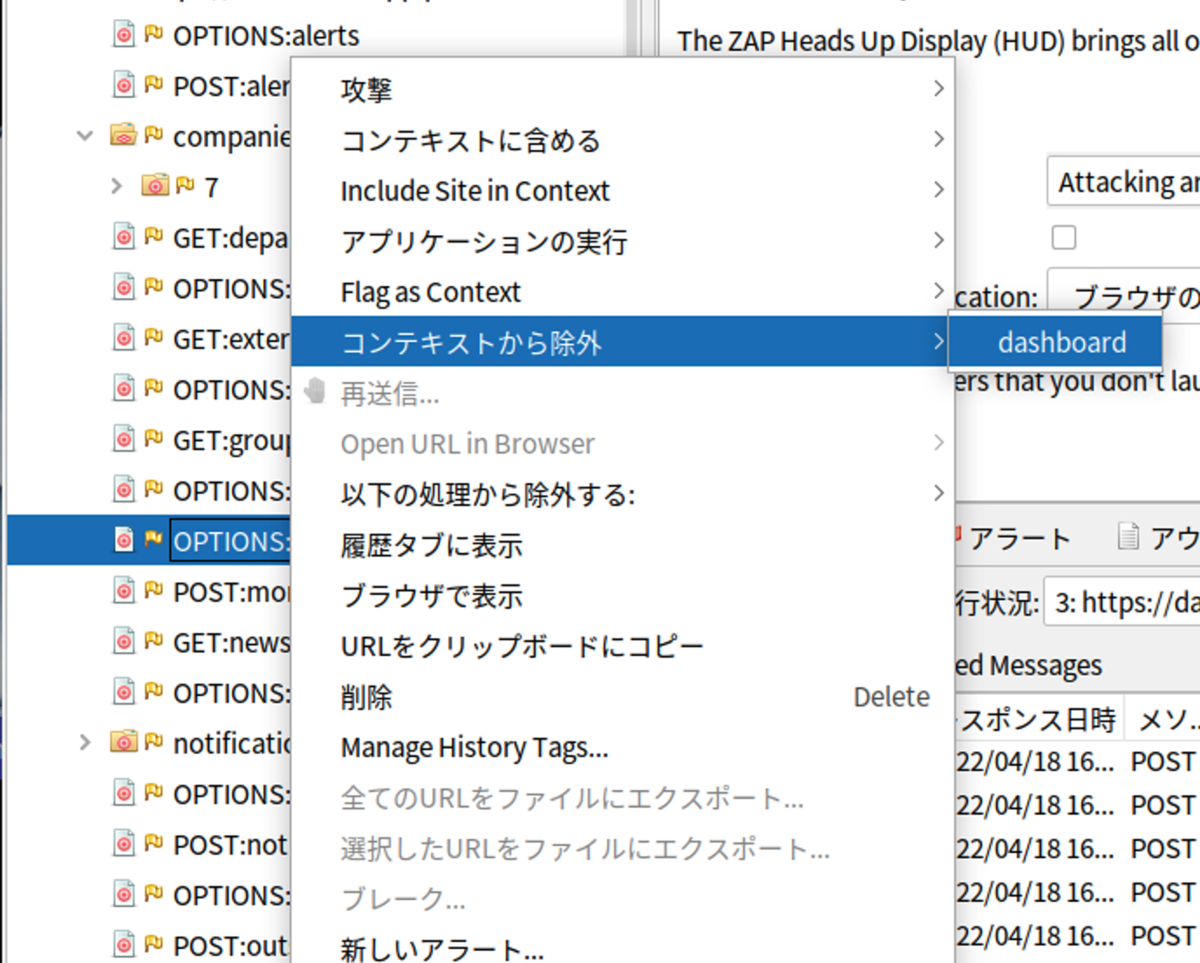This screenshot has height=963, width=1200.
Task: Click the page icon beside OPTIONS:alerts
Action: pos(124,35)
